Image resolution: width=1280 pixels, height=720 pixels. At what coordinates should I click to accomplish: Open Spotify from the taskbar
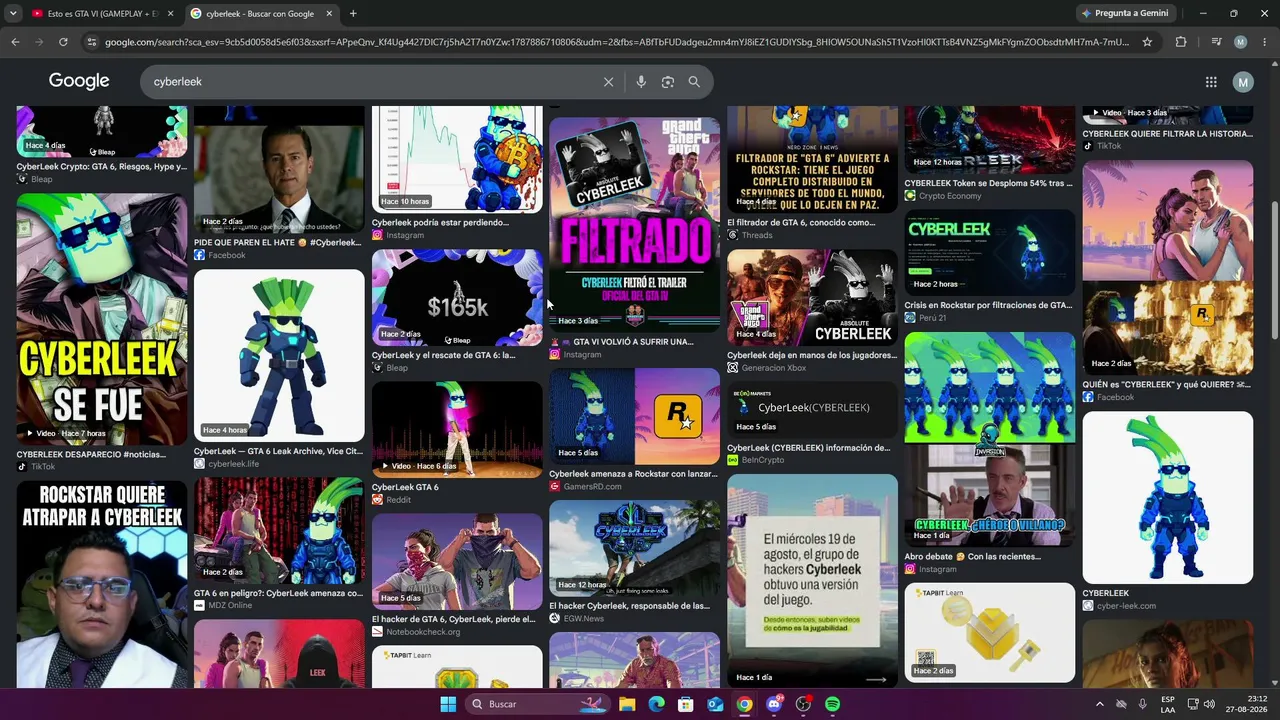click(833, 704)
